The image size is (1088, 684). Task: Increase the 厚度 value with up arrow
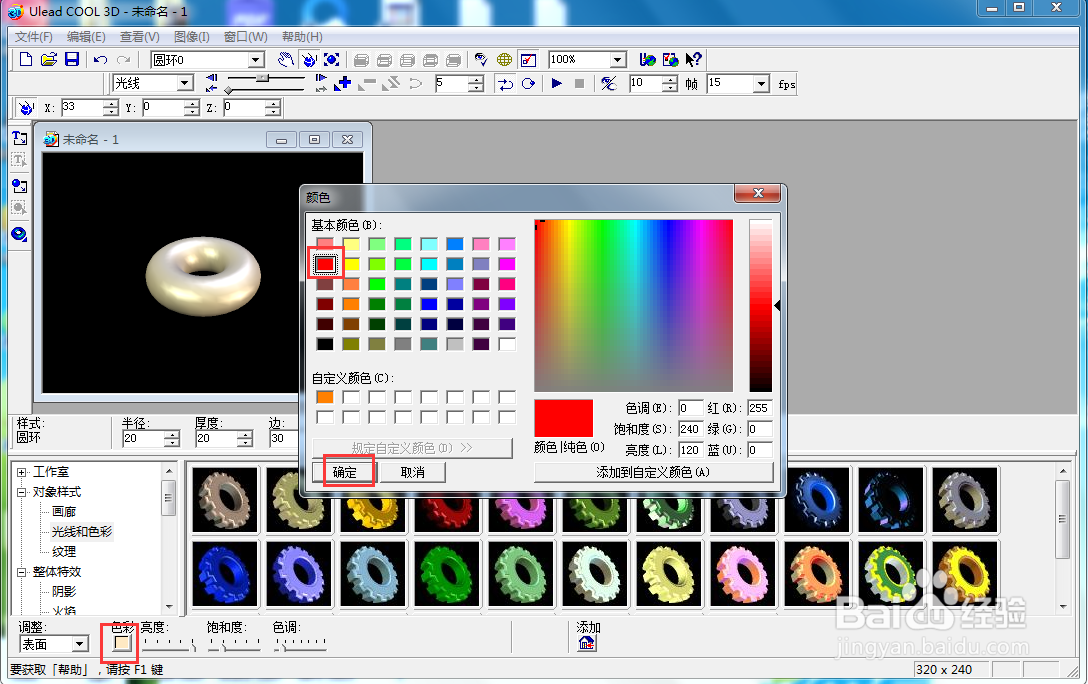tap(245, 435)
